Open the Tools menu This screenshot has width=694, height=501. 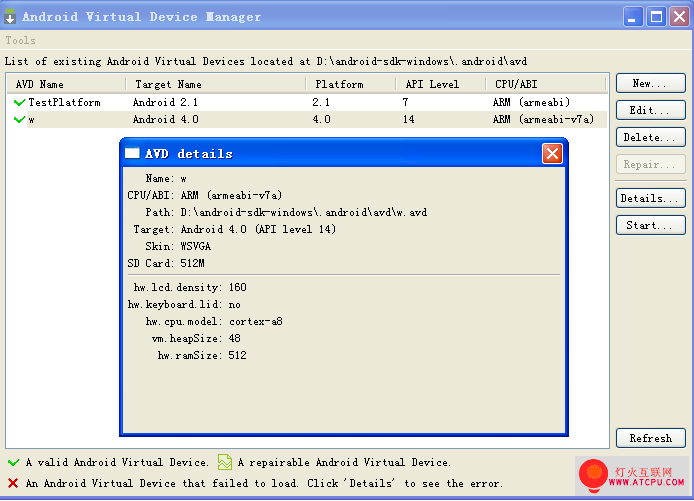pos(20,40)
